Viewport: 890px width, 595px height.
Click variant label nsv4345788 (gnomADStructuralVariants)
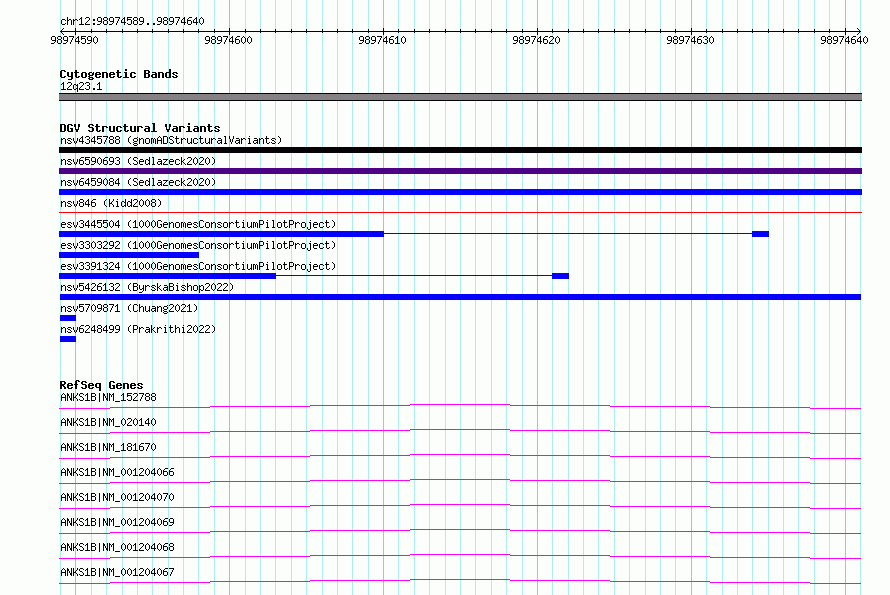(x=171, y=140)
